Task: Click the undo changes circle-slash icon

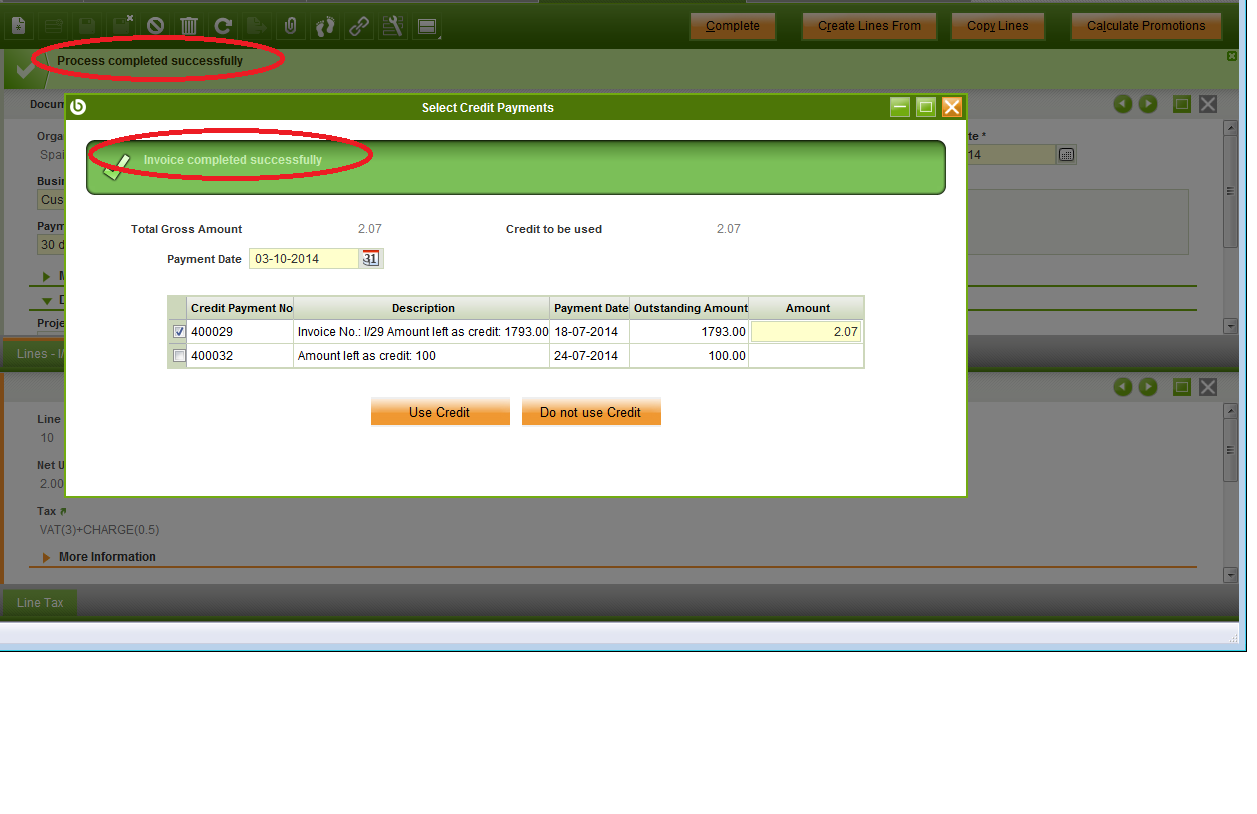Action: coord(155,26)
